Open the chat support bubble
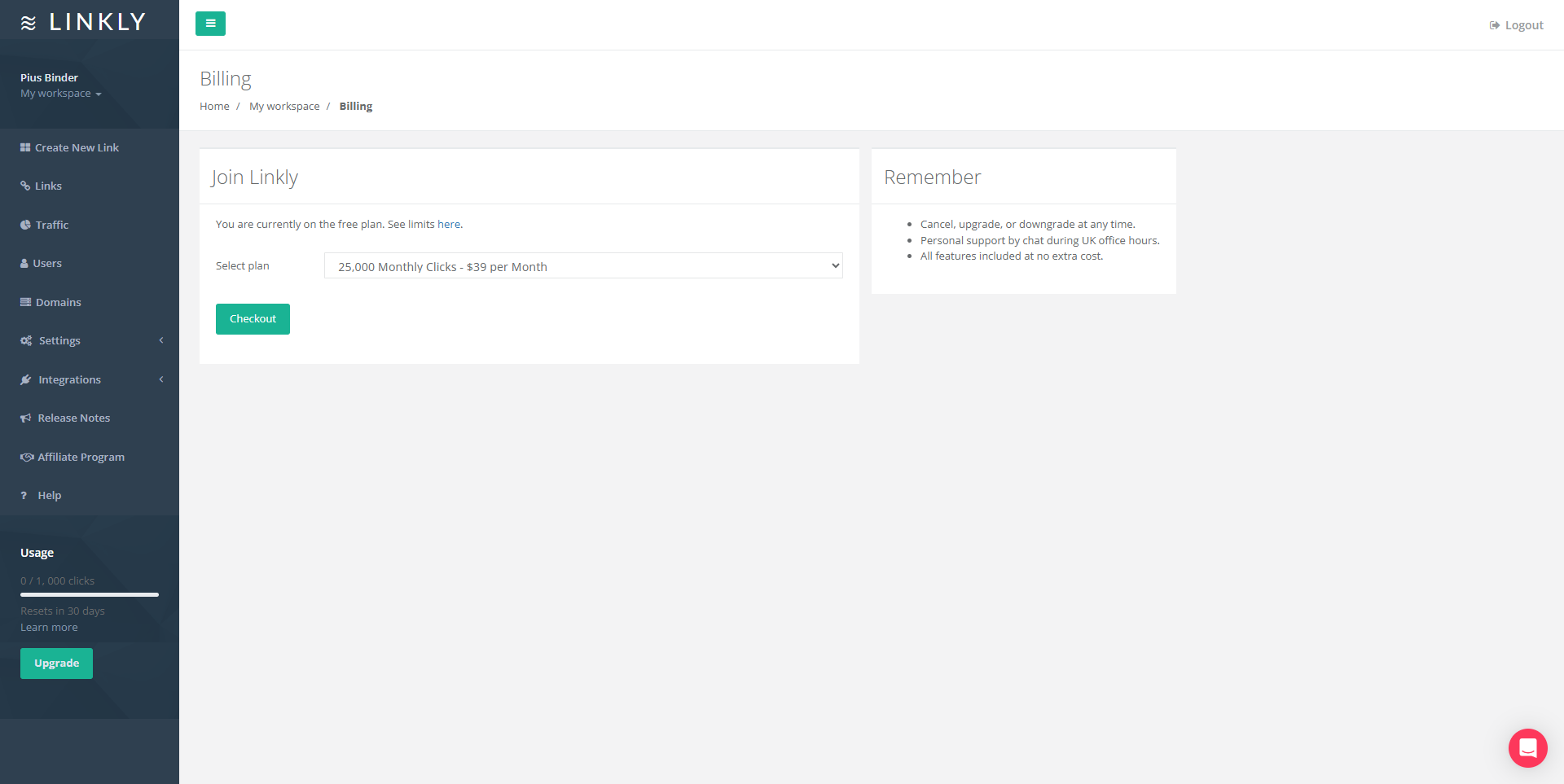1564x784 pixels. pyautogui.click(x=1527, y=747)
